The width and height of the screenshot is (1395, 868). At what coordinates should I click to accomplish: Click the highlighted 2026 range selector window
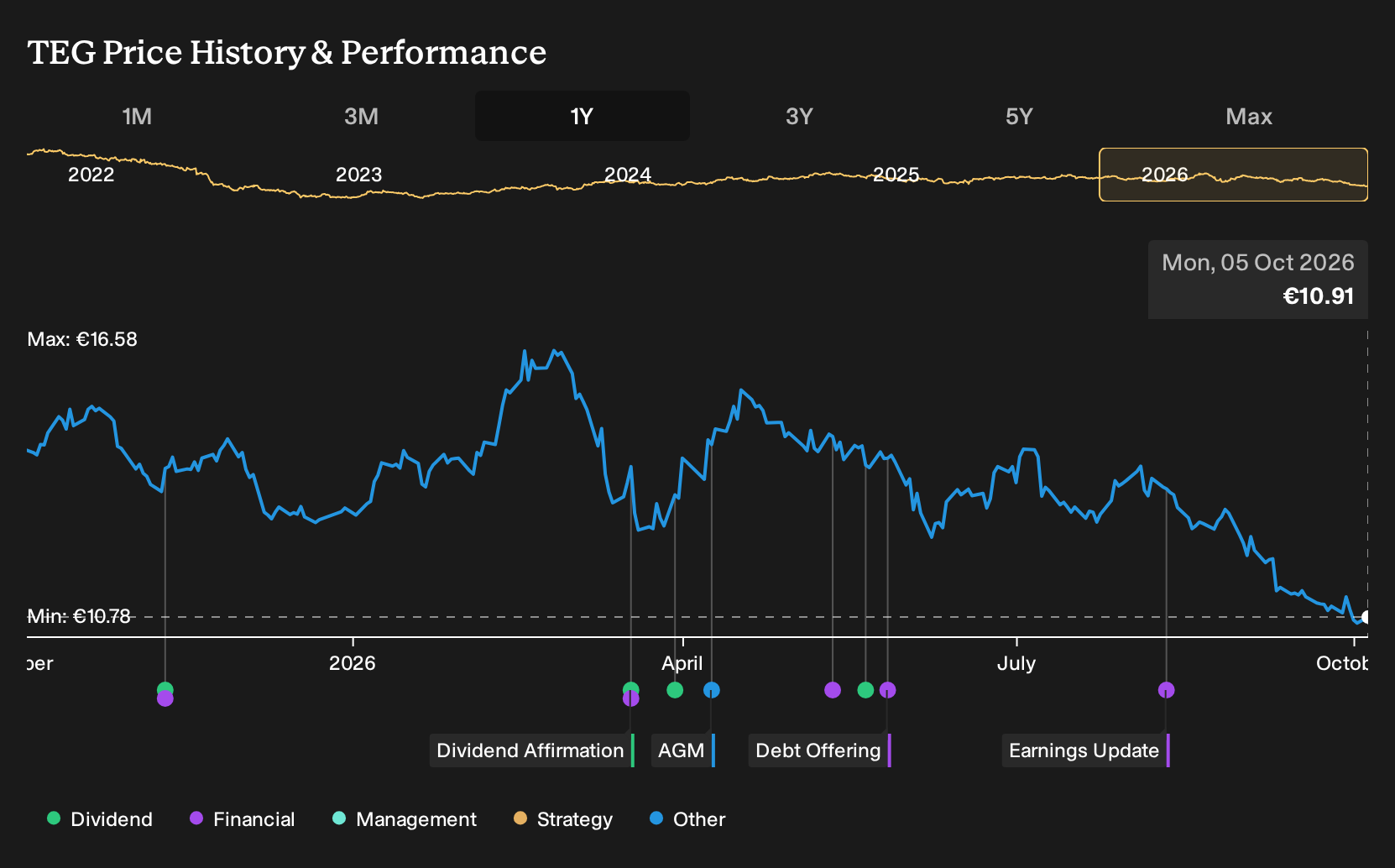click(x=1234, y=175)
